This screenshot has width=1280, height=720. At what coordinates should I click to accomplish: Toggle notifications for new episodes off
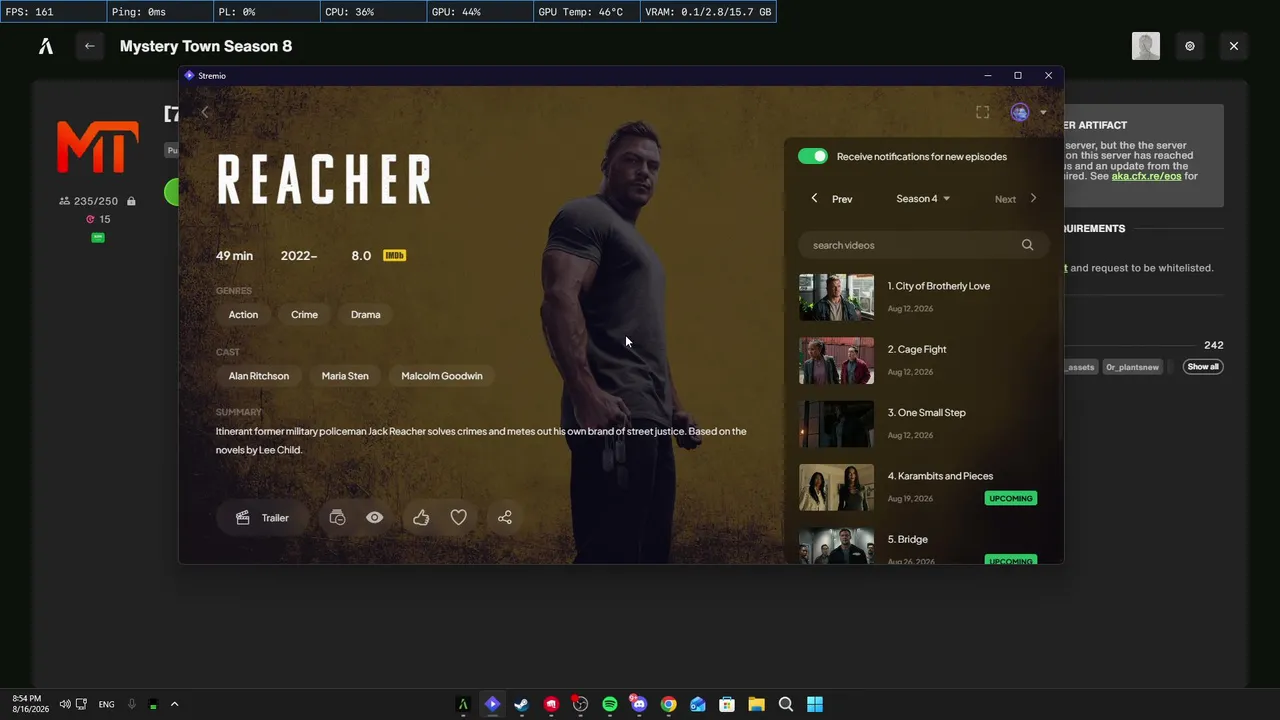tap(813, 156)
